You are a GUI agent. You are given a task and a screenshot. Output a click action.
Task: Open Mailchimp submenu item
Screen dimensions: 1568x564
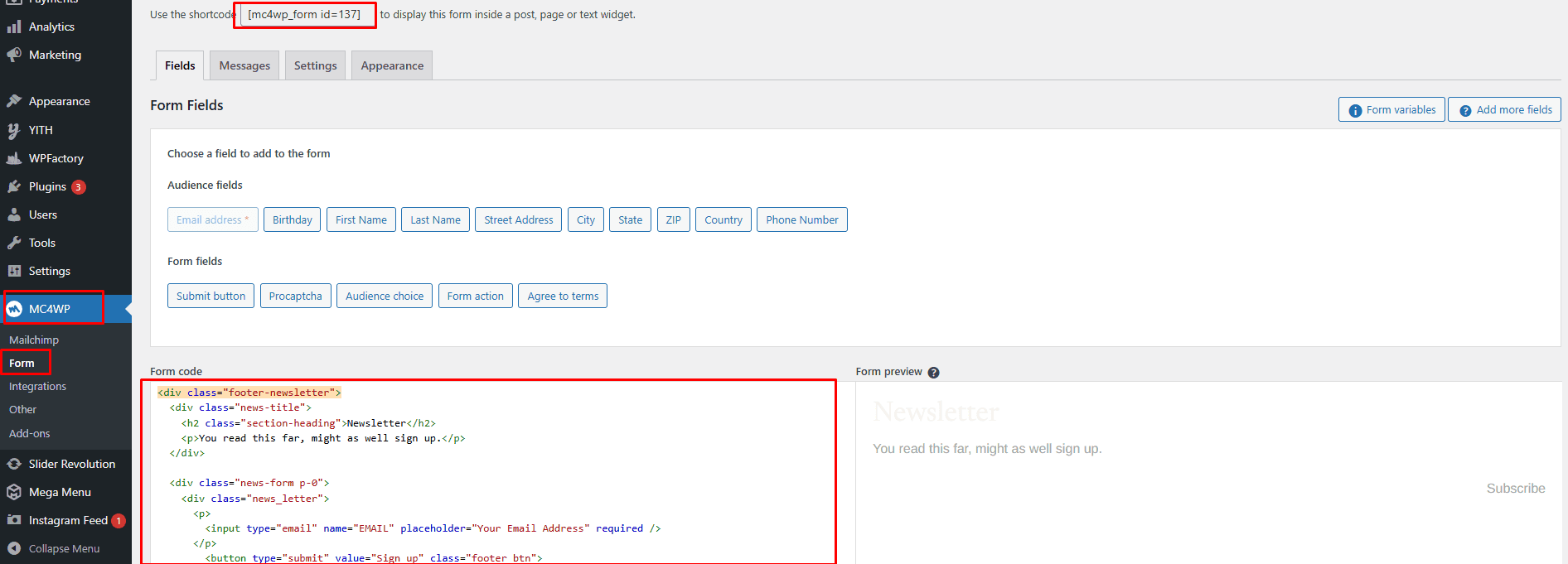(34, 340)
